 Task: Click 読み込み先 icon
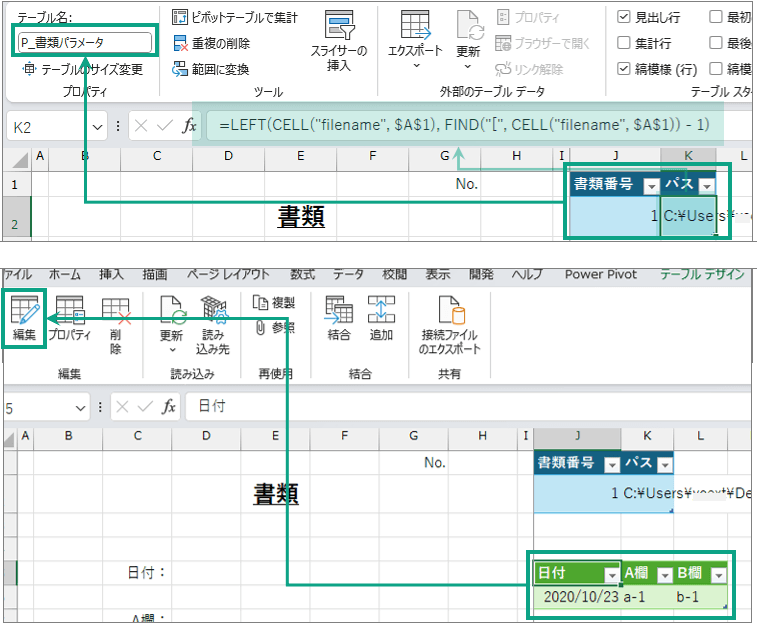pyautogui.click(x=213, y=310)
